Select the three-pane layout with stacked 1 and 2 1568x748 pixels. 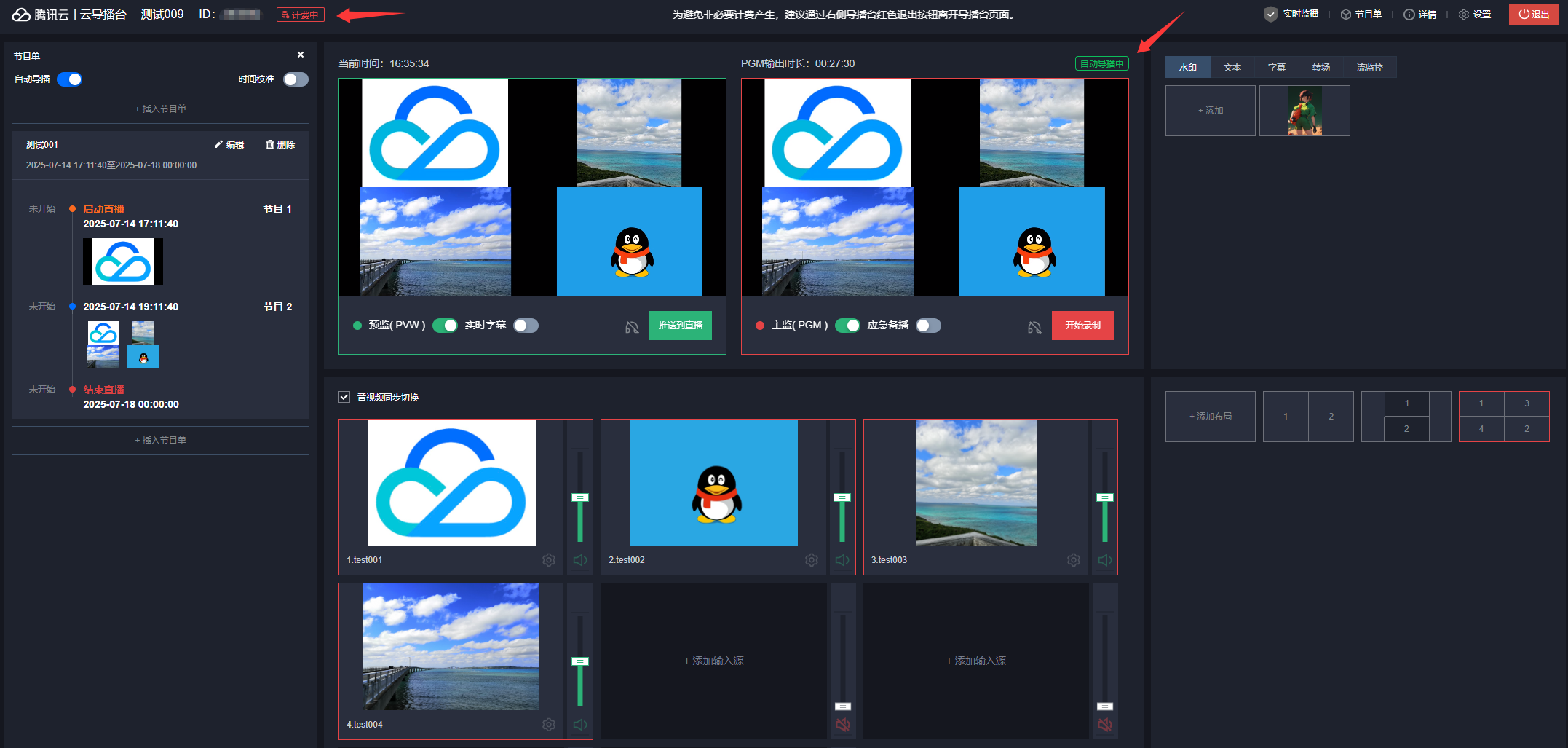1406,417
